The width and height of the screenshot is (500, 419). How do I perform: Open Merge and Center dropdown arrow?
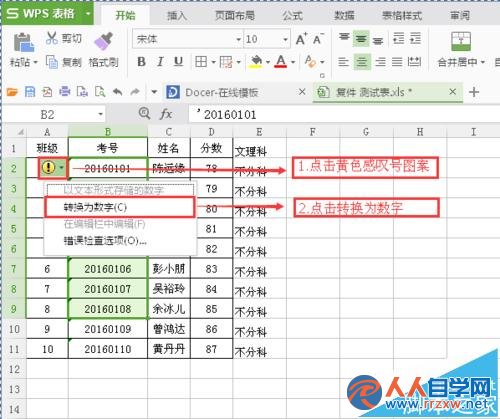coord(482,62)
